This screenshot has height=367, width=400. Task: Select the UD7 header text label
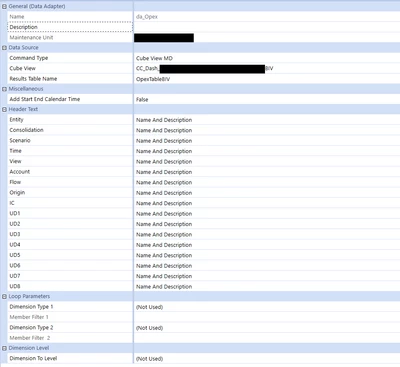click(15, 276)
